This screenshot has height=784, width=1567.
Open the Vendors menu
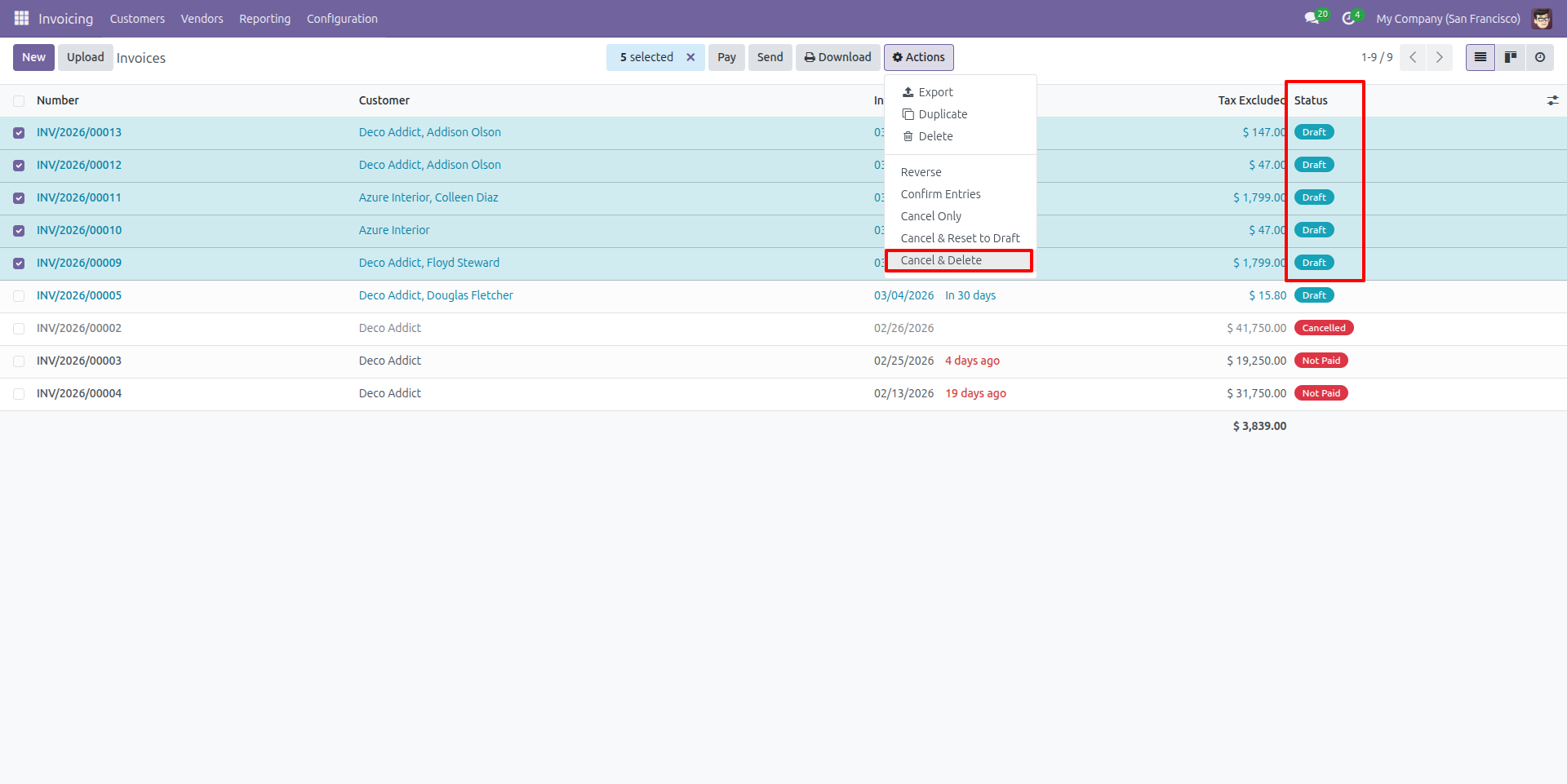[202, 19]
